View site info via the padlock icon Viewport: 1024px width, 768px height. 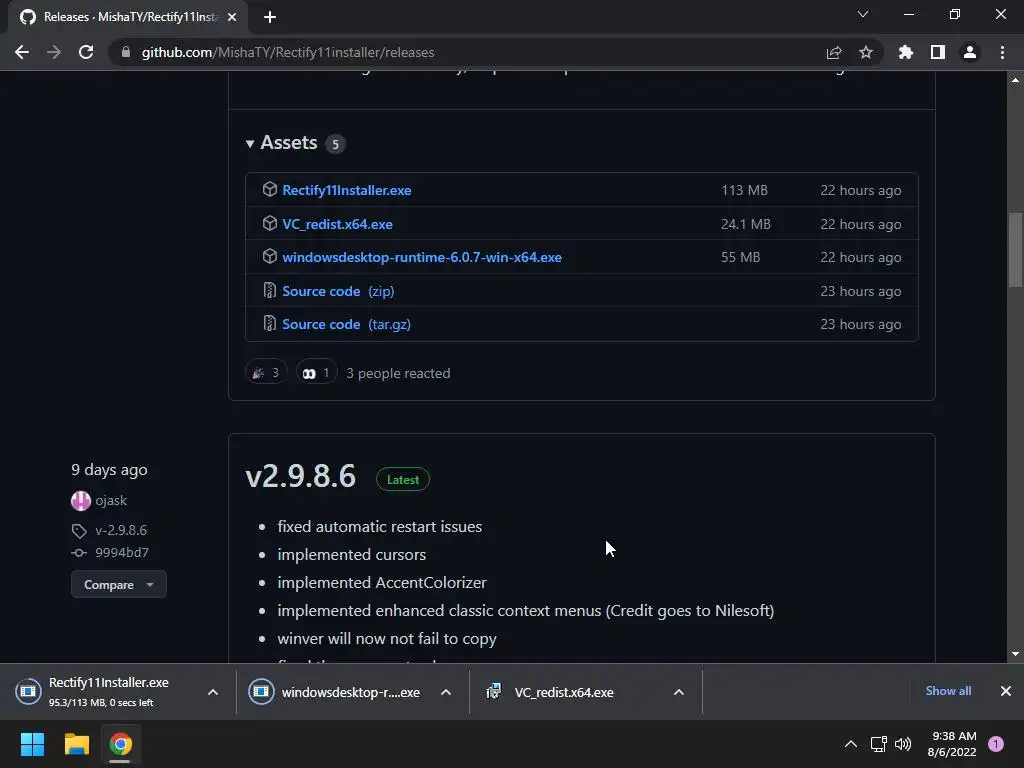click(126, 52)
